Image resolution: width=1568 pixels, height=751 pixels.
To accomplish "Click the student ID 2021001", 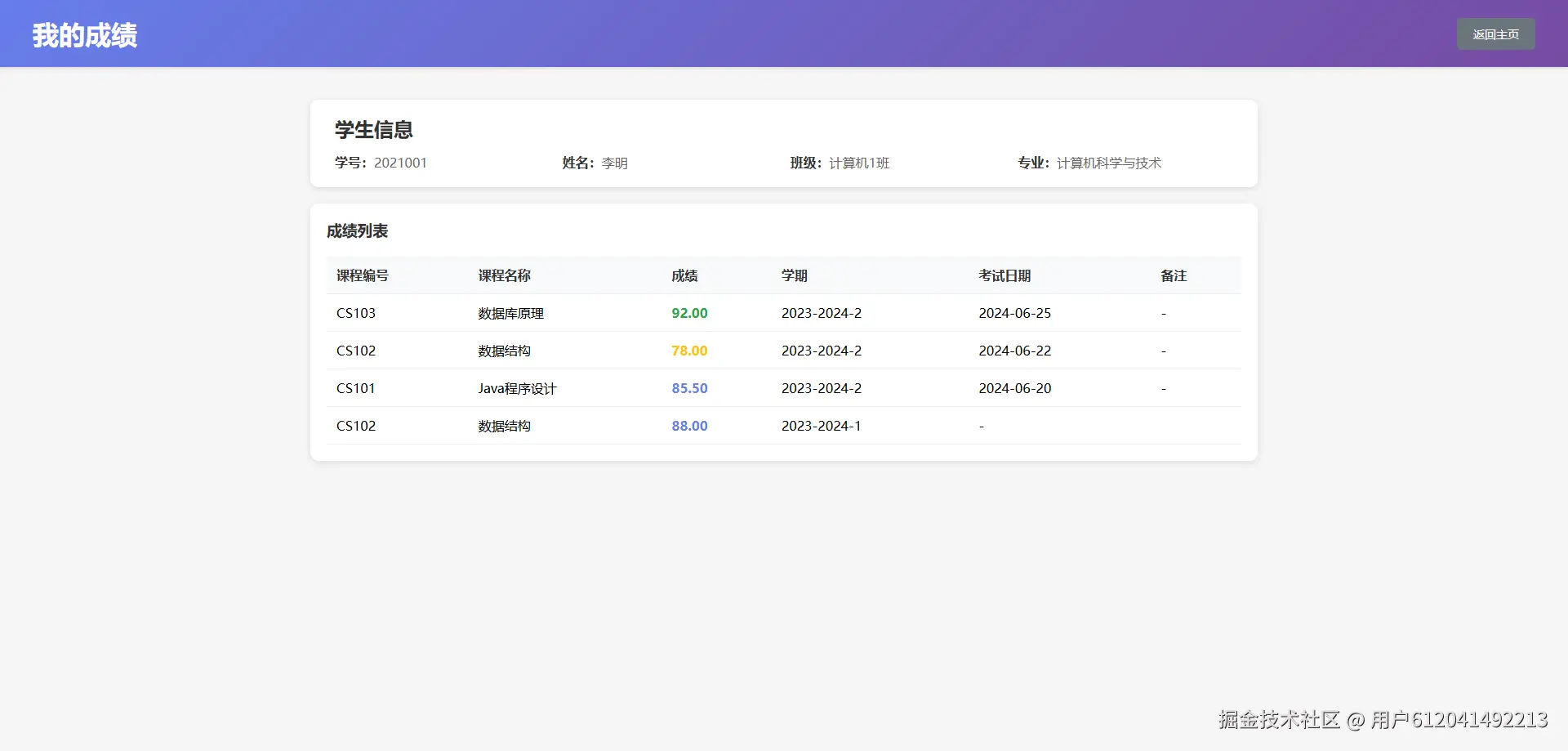I will (x=400, y=163).
